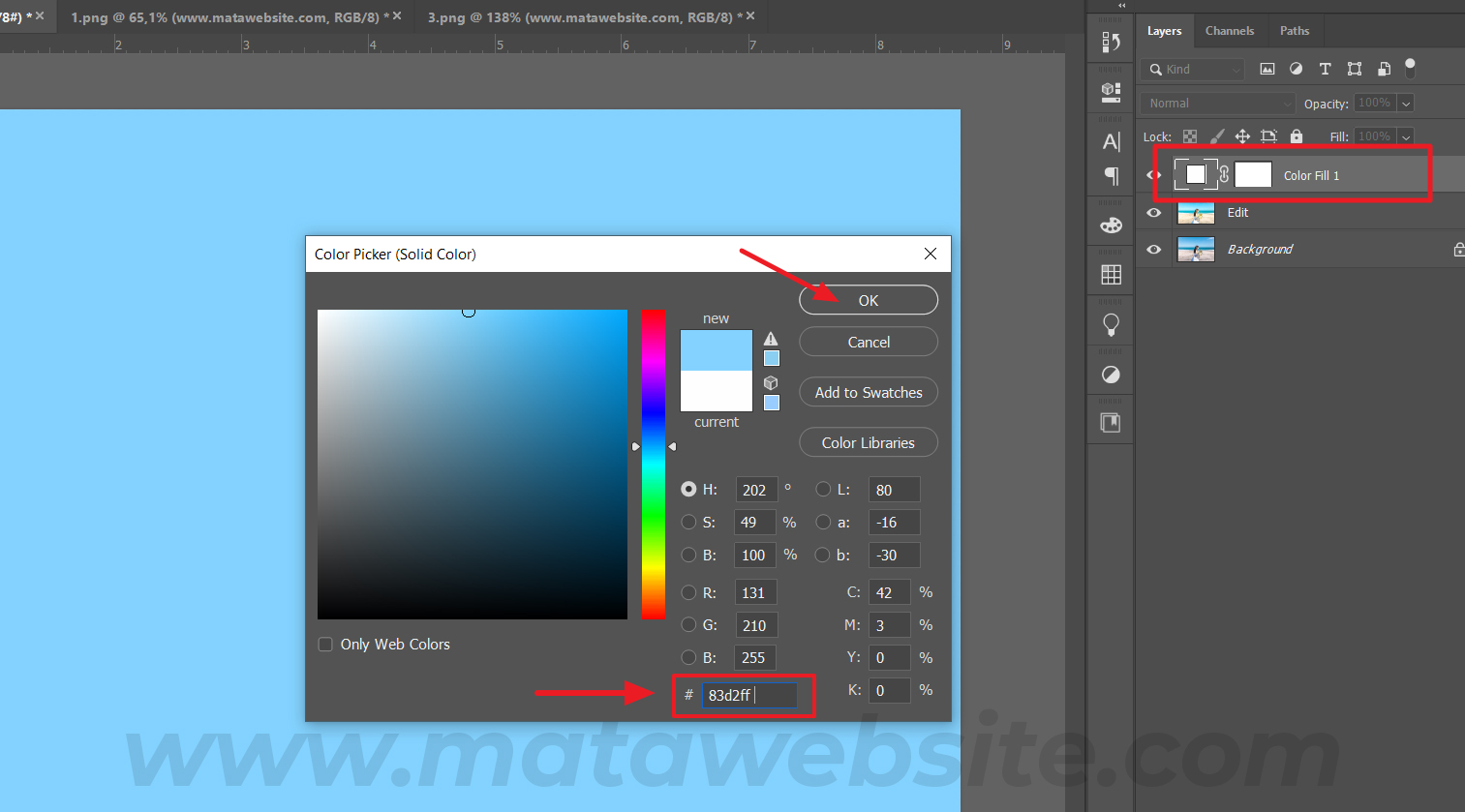Click the lock all layer icon
This screenshot has height=812, width=1465.
[x=1297, y=136]
